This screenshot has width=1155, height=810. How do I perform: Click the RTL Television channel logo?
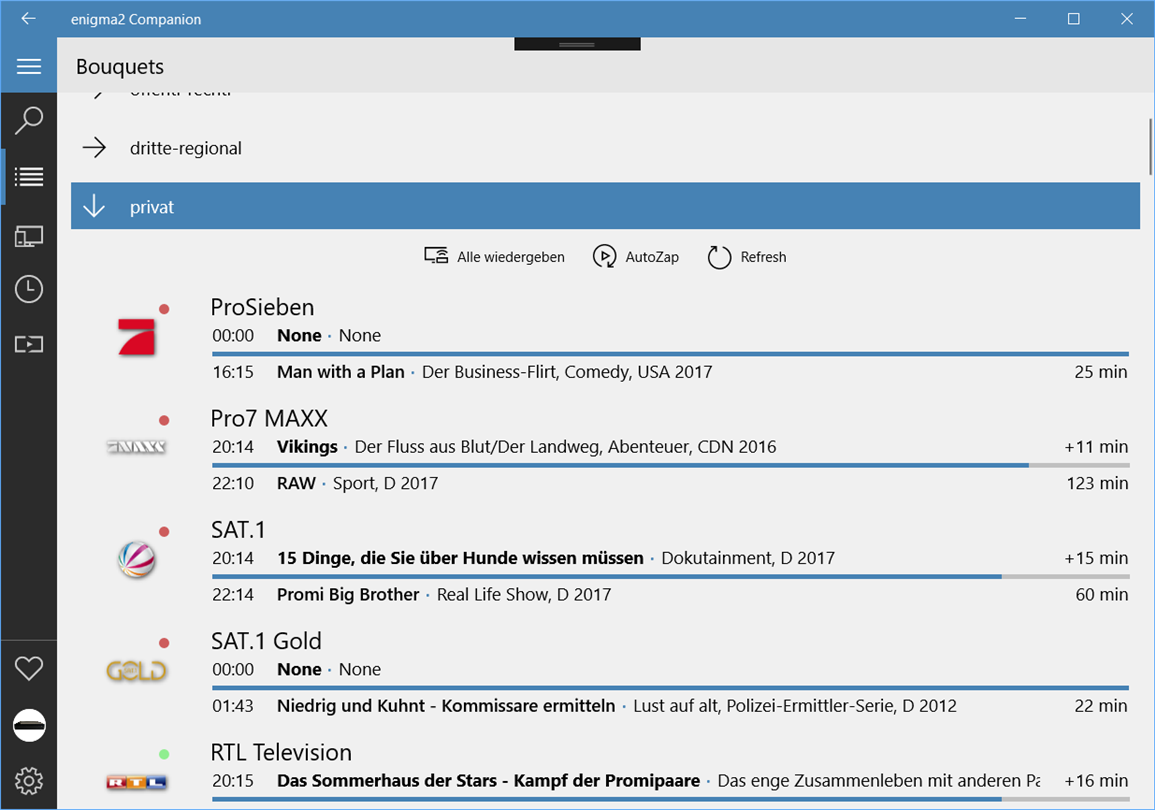tap(136, 782)
